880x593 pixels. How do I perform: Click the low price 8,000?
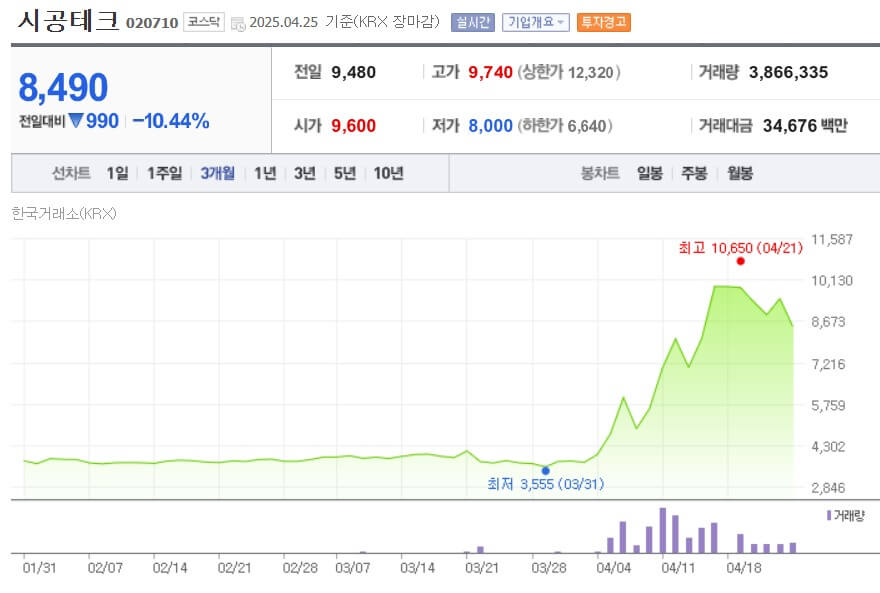coord(491,126)
